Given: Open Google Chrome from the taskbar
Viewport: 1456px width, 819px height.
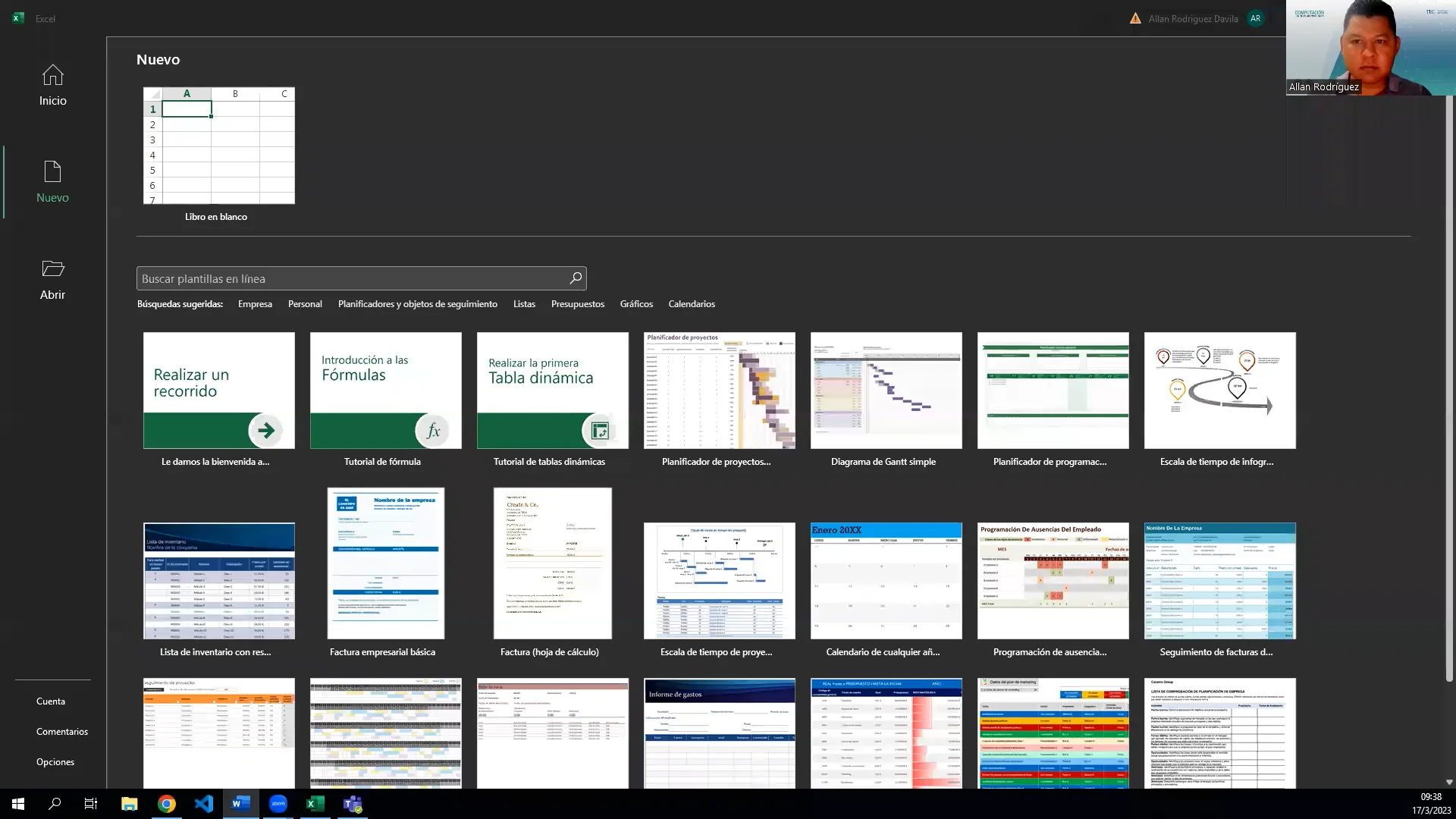Looking at the screenshot, I should (166, 804).
